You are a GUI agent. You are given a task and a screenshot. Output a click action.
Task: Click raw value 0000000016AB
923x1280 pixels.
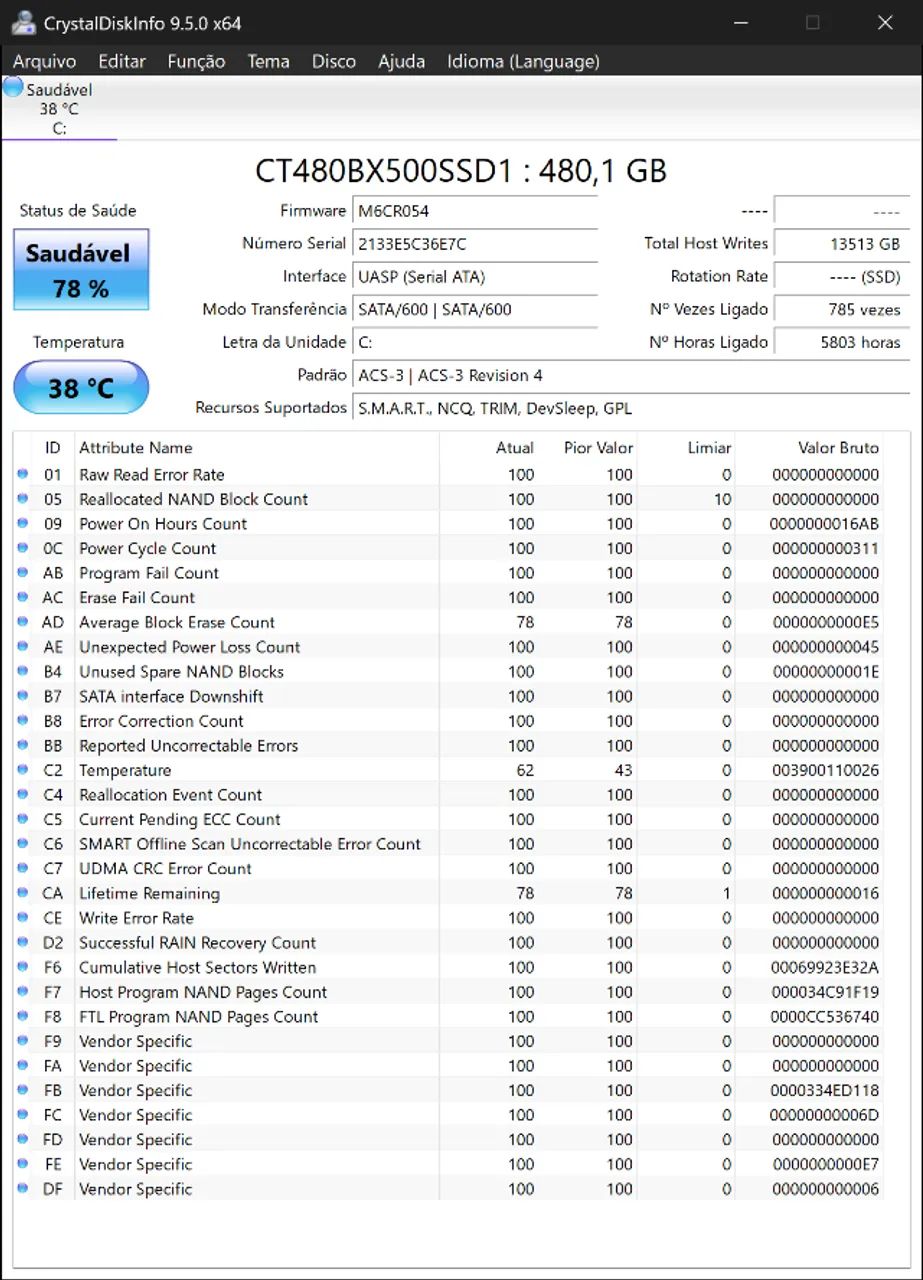[825, 523]
